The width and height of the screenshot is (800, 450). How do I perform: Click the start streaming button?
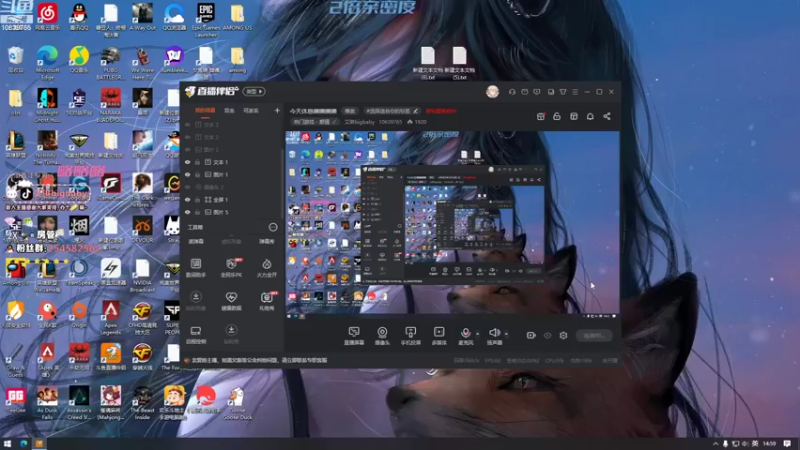coord(594,336)
